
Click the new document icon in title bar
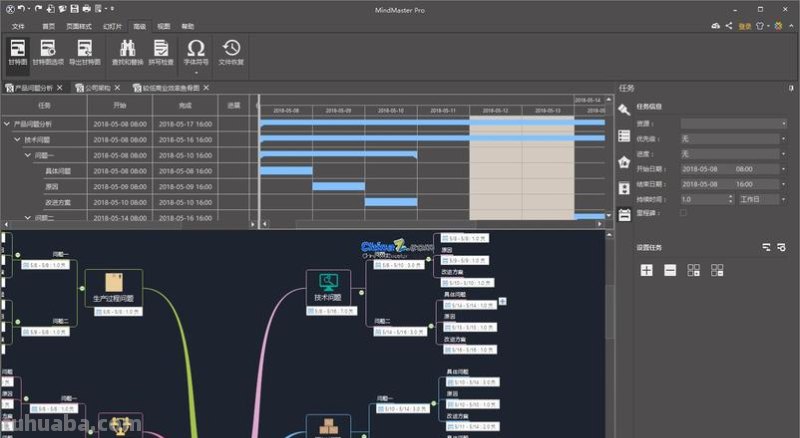(51, 9)
